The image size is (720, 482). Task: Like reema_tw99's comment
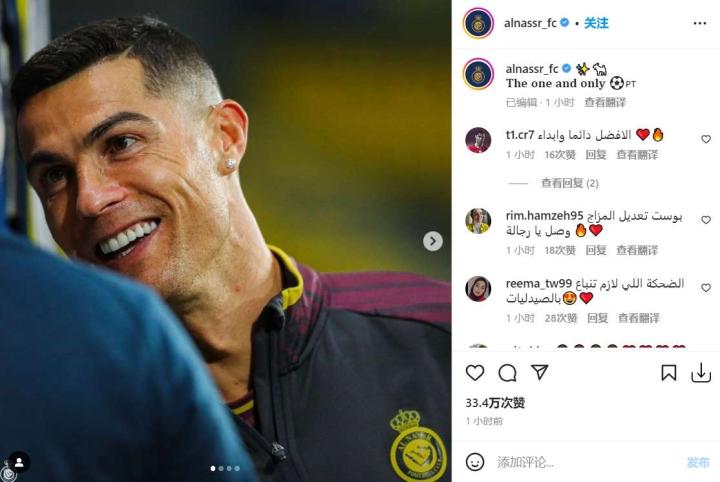point(706,288)
